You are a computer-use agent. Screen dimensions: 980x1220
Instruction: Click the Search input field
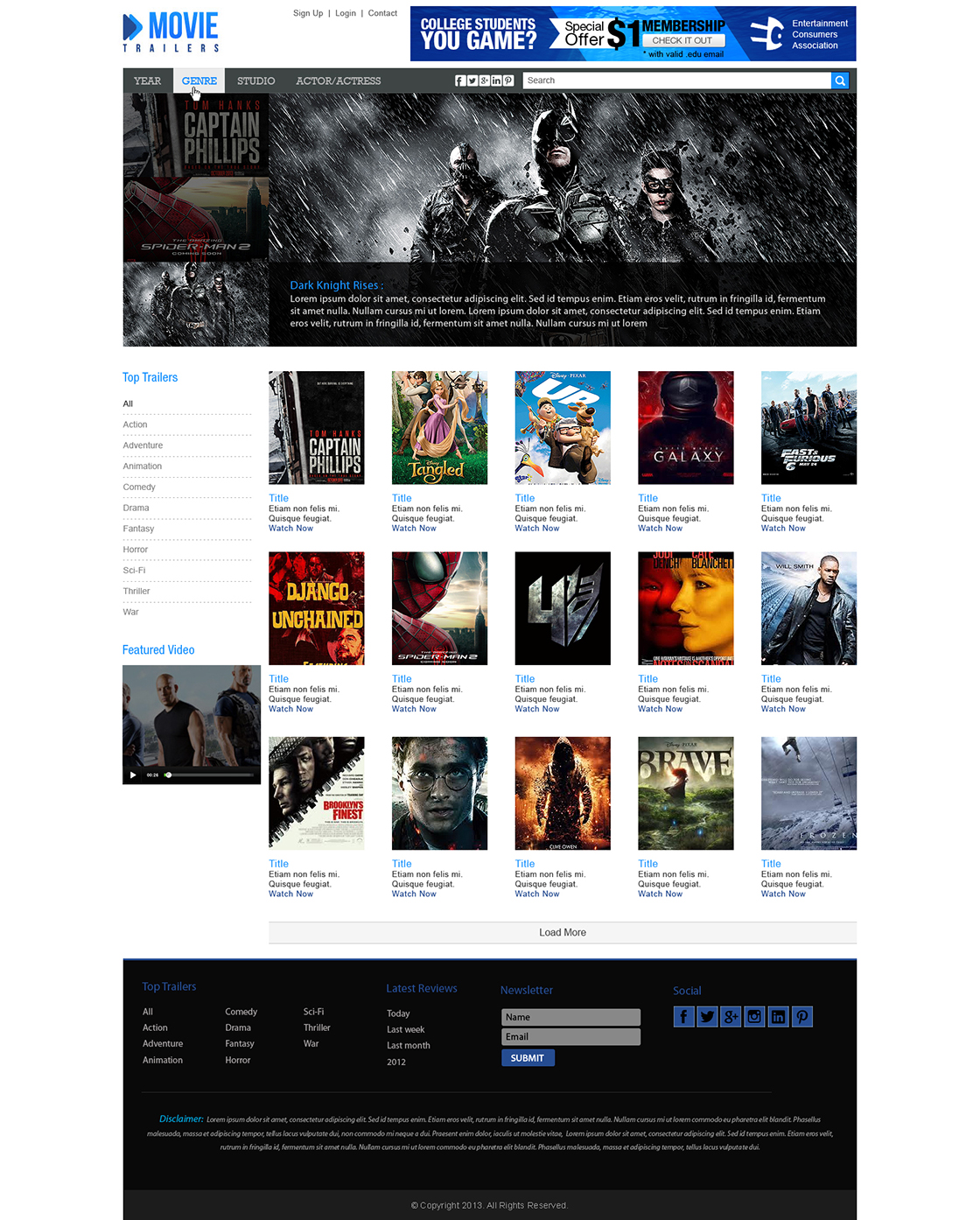(x=676, y=81)
